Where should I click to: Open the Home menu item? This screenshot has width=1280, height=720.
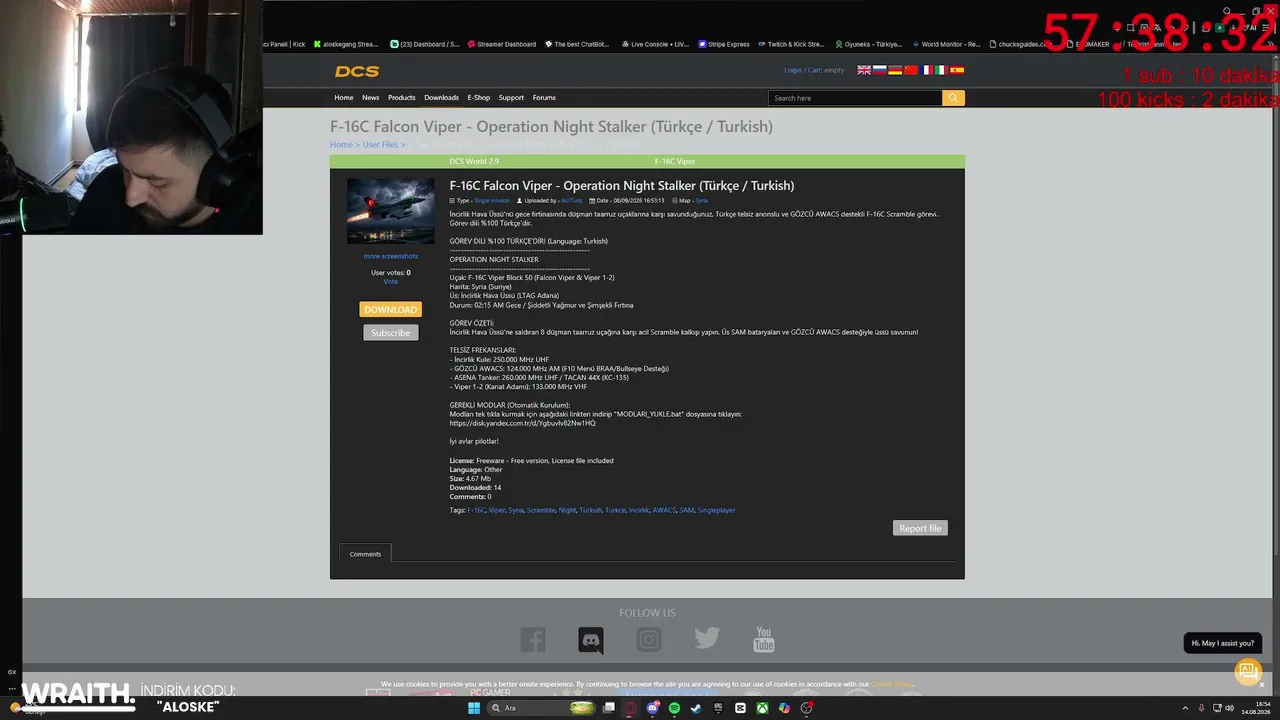click(344, 98)
